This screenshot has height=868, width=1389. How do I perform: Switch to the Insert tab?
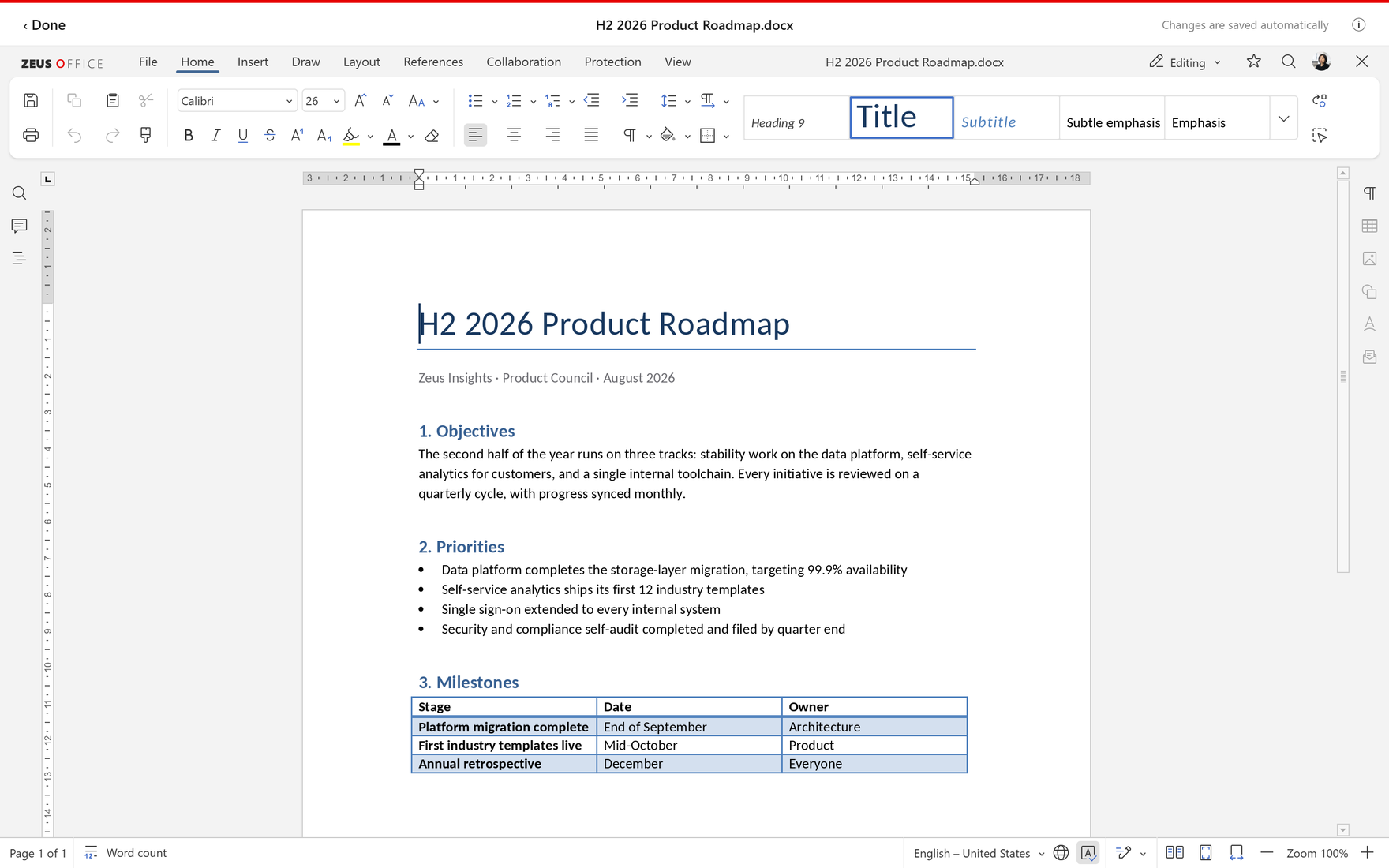(253, 62)
